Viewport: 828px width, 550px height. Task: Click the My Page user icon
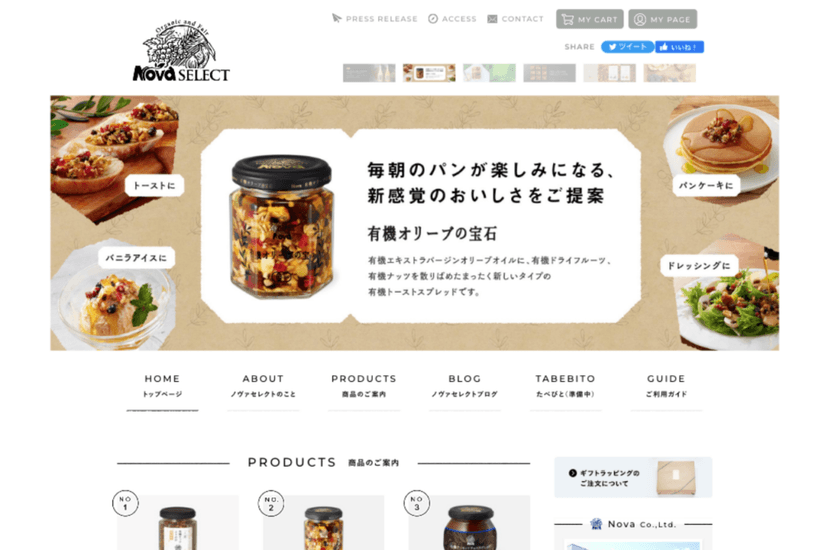coord(639,20)
